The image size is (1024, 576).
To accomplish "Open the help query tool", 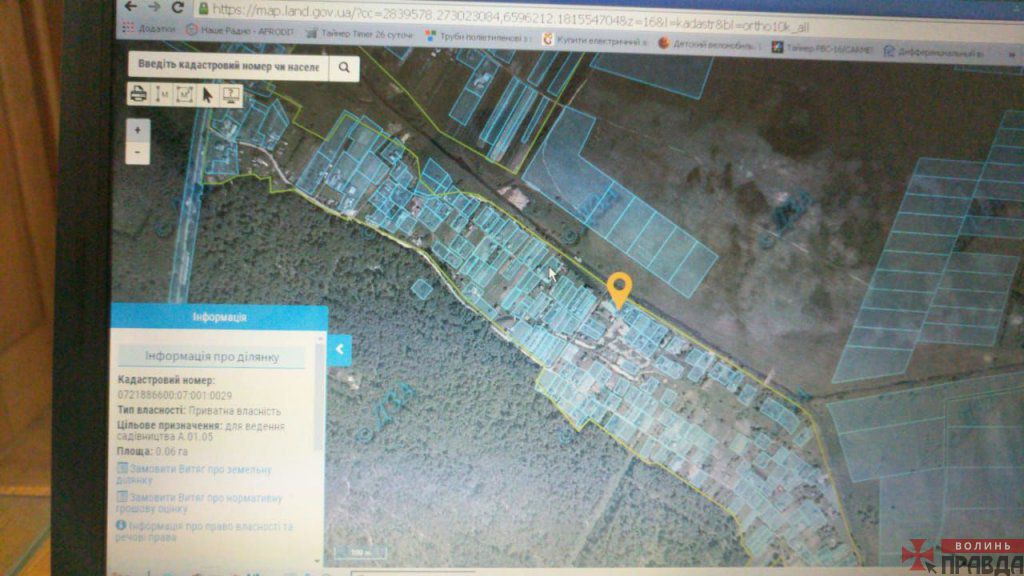I will (x=231, y=95).
